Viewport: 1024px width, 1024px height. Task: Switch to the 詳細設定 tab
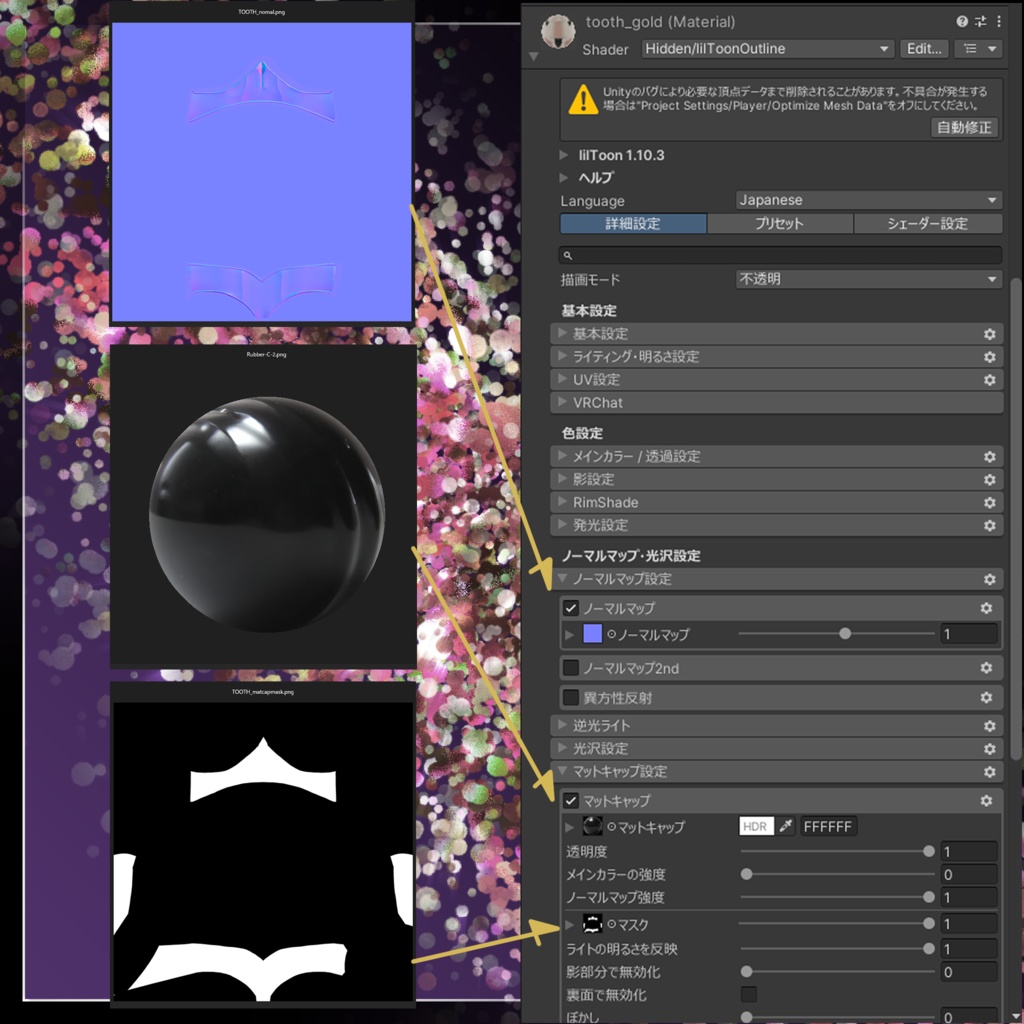coord(633,223)
